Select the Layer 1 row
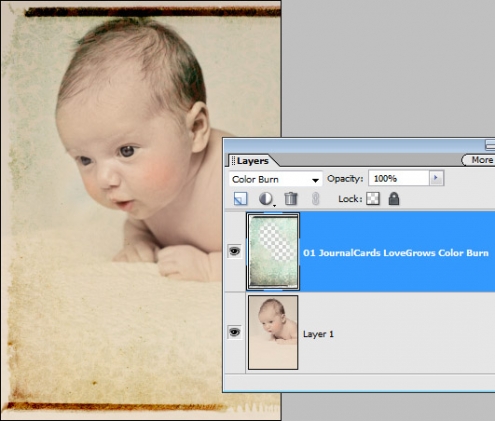Viewport: 495px width, 421px height. pyautogui.click(x=360, y=333)
